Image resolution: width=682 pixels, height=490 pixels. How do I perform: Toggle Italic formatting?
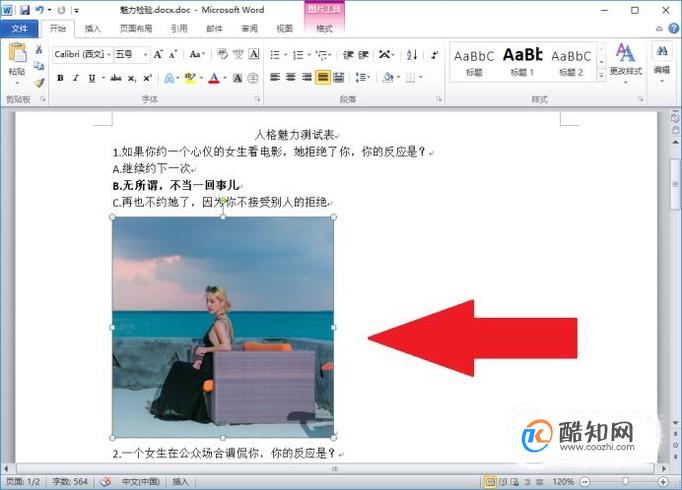tap(76, 78)
